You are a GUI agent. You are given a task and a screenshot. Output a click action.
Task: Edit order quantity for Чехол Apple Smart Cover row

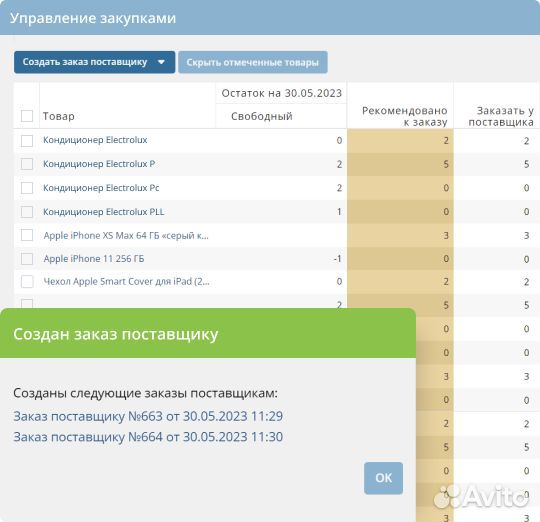(x=526, y=282)
